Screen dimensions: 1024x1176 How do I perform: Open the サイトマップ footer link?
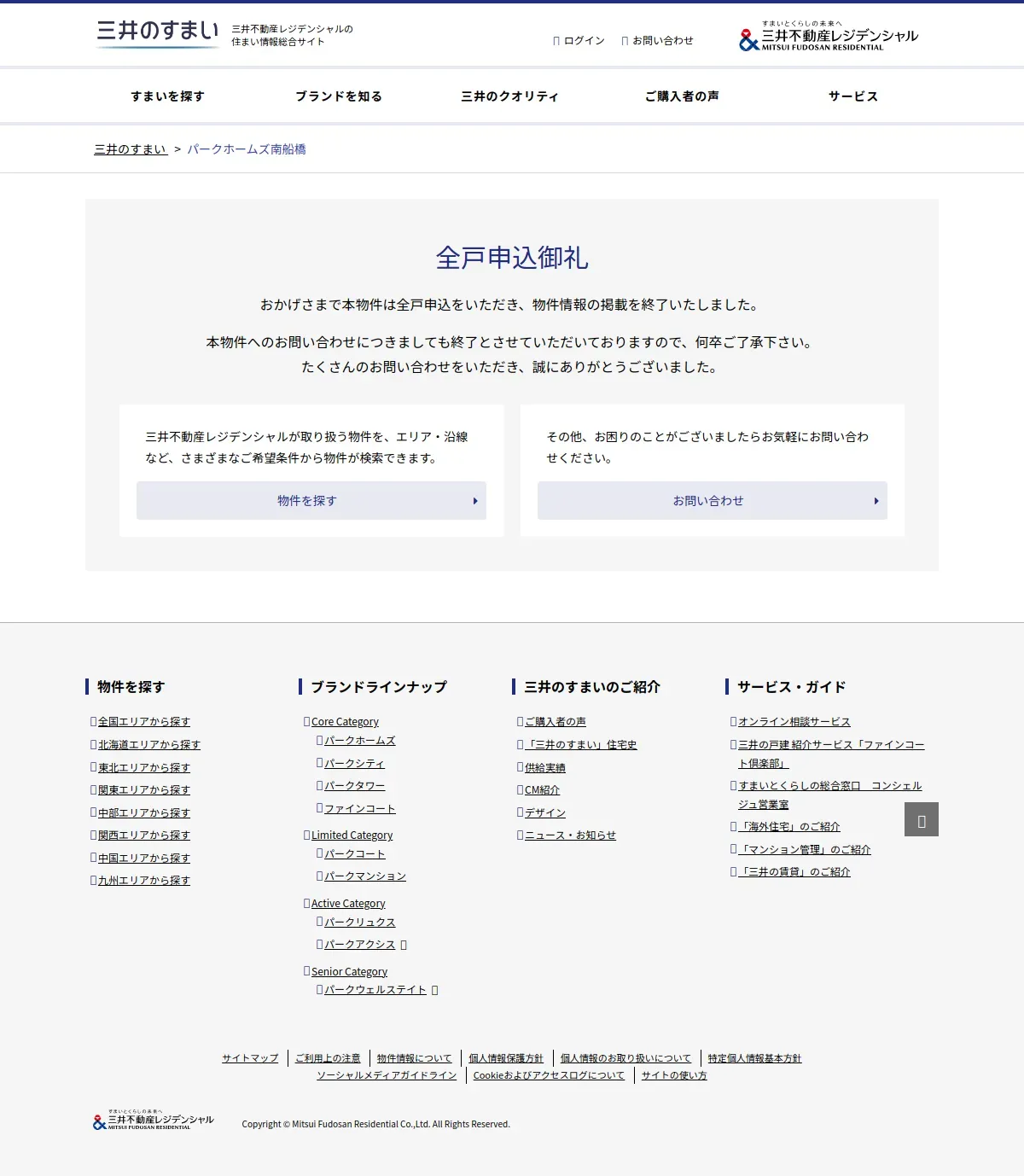[250, 1058]
